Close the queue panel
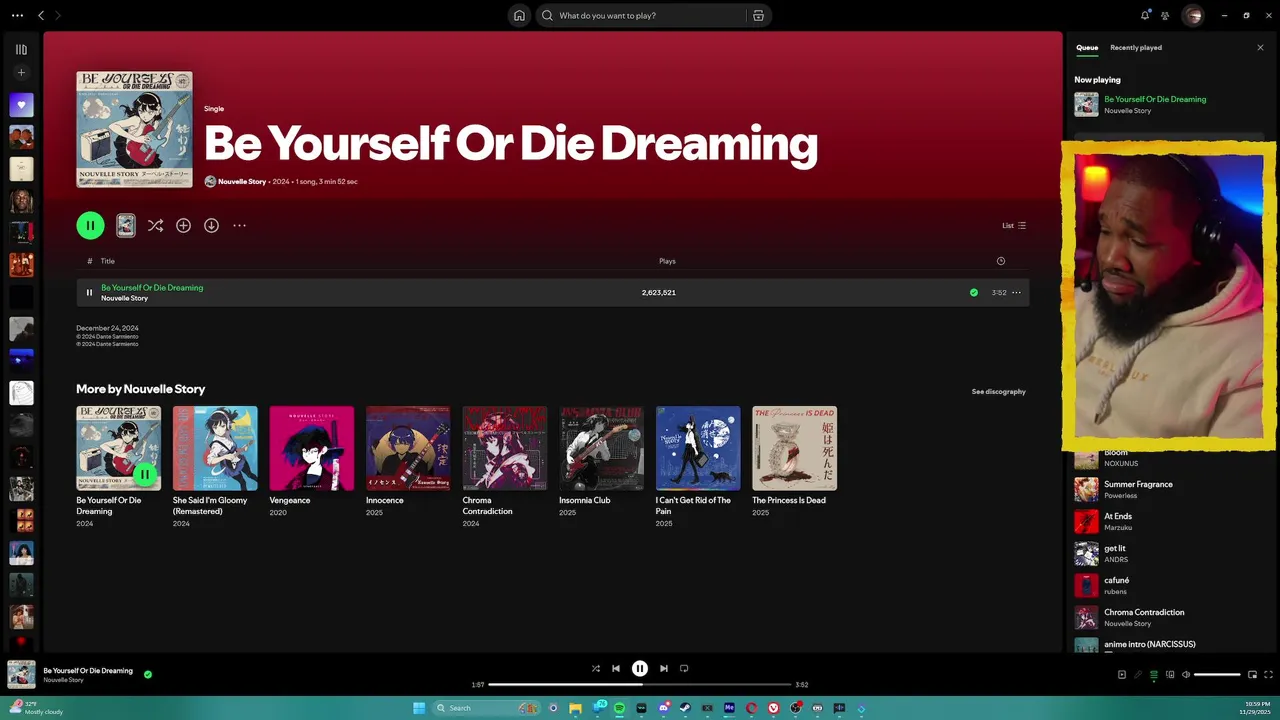This screenshot has height=720, width=1280. tap(1260, 47)
